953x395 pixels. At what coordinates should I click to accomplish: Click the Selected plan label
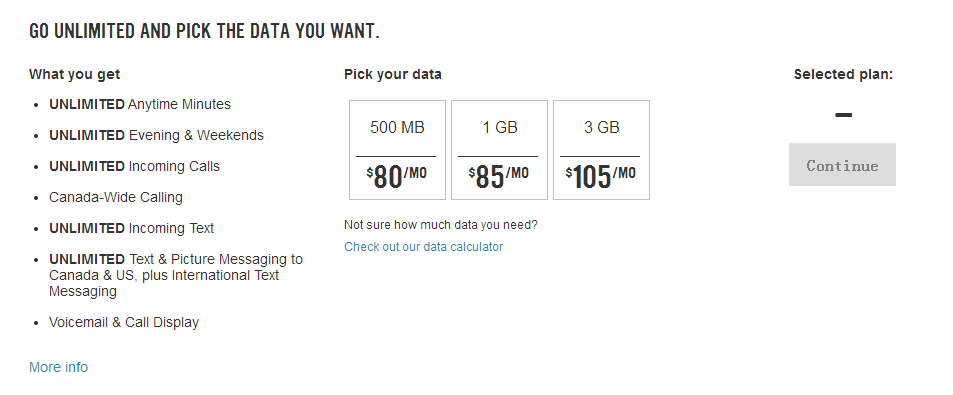(x=844, y=74)
